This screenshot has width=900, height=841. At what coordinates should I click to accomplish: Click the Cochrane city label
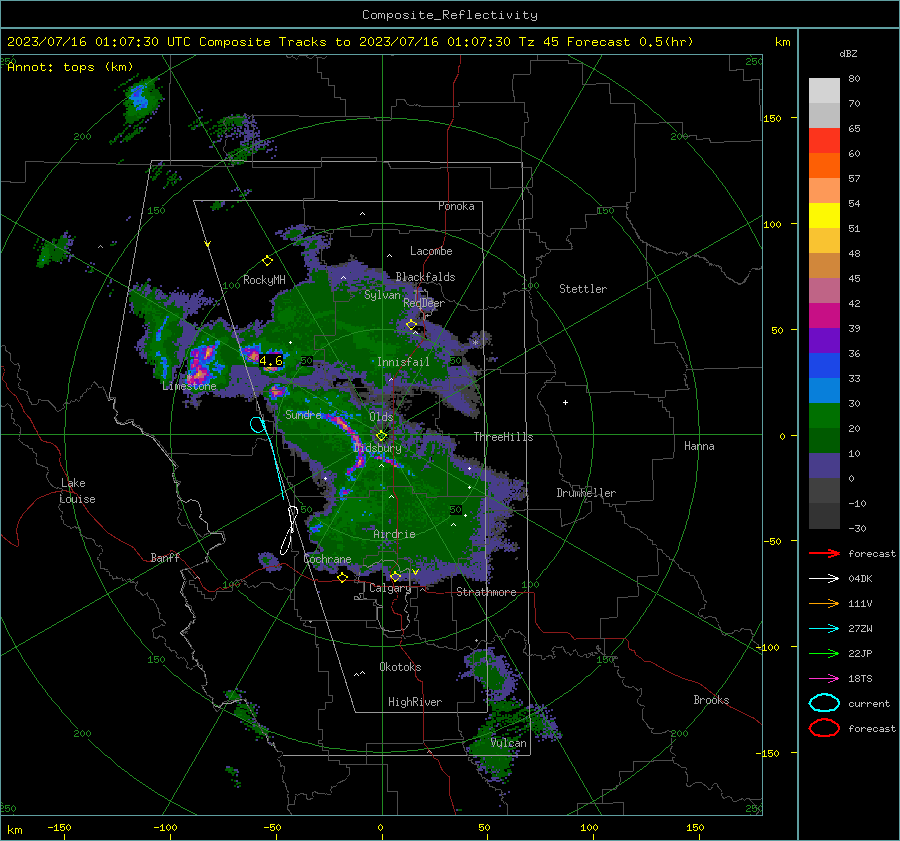pyautogui.click(x=327, y=559)
